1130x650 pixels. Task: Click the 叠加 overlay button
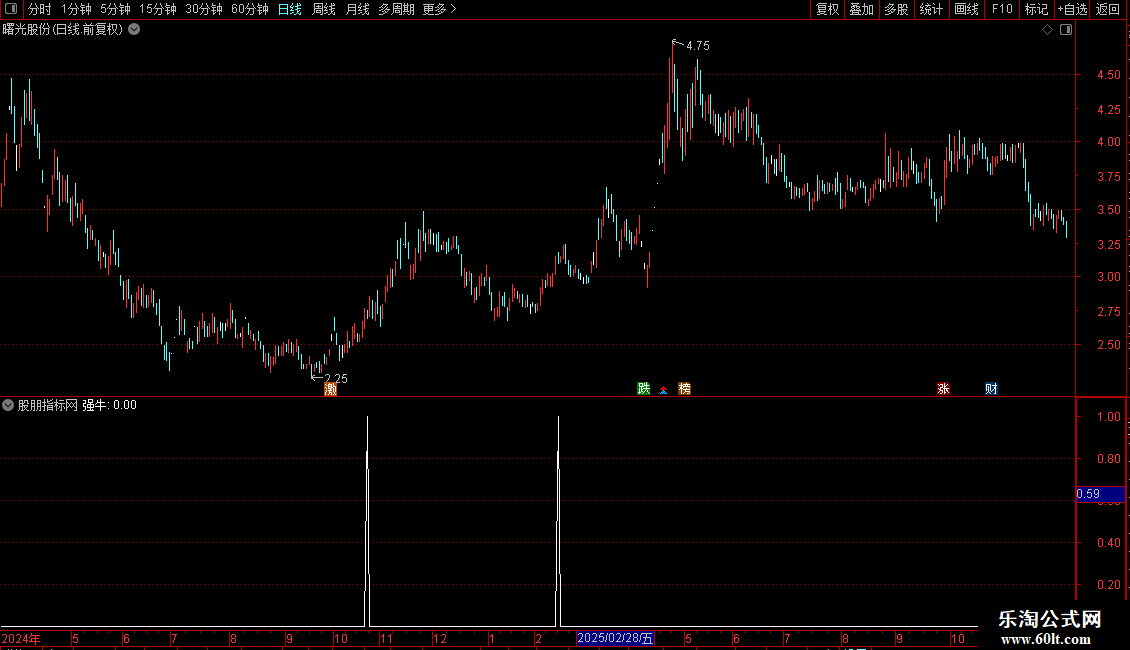pyautogui.click(x=862, y=9)
